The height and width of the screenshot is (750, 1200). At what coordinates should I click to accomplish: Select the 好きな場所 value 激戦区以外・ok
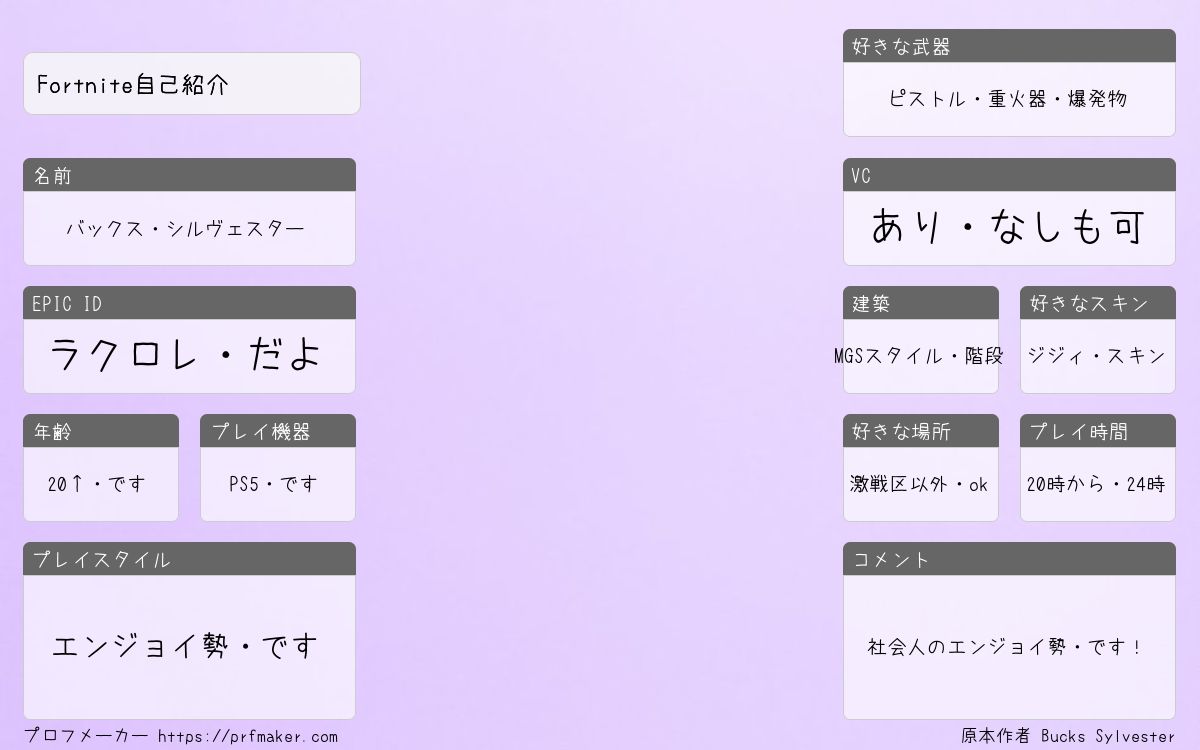click(x=919, y=484)
